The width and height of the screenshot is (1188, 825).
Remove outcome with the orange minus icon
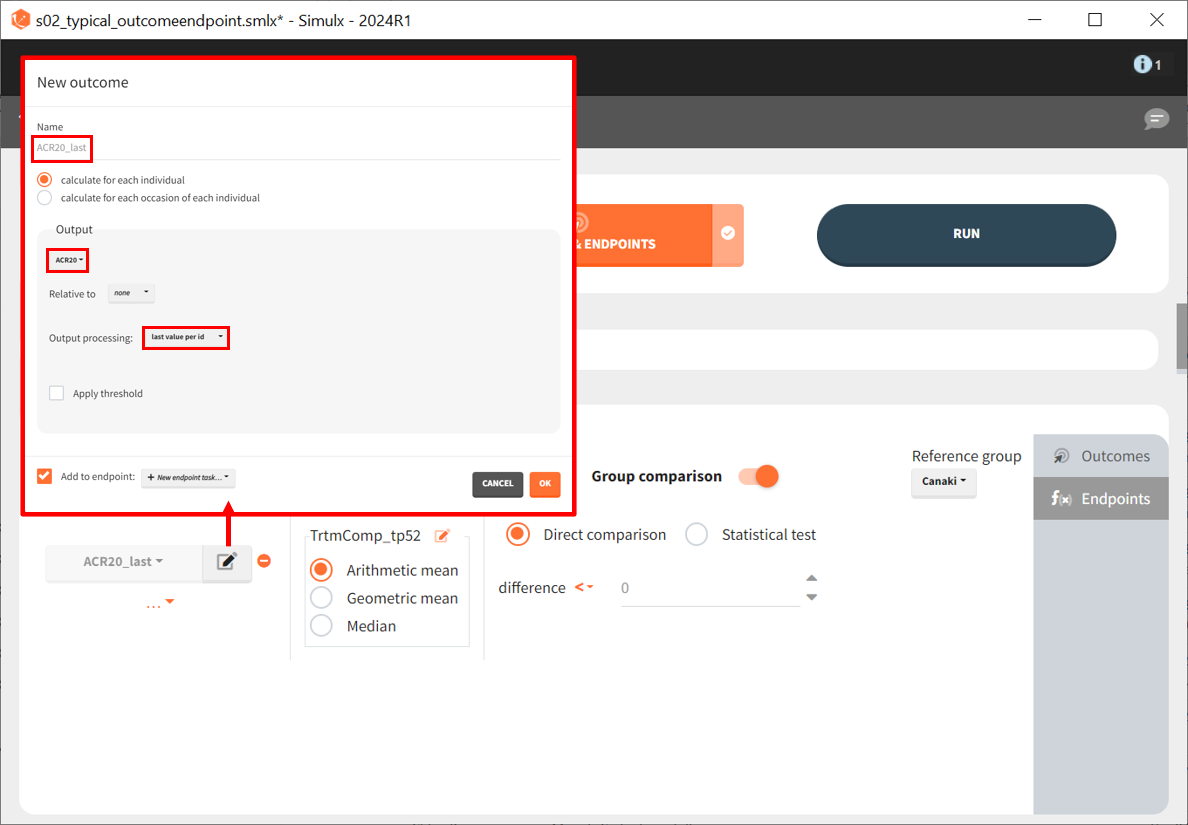pyautogui.click(x=264, y=561)
